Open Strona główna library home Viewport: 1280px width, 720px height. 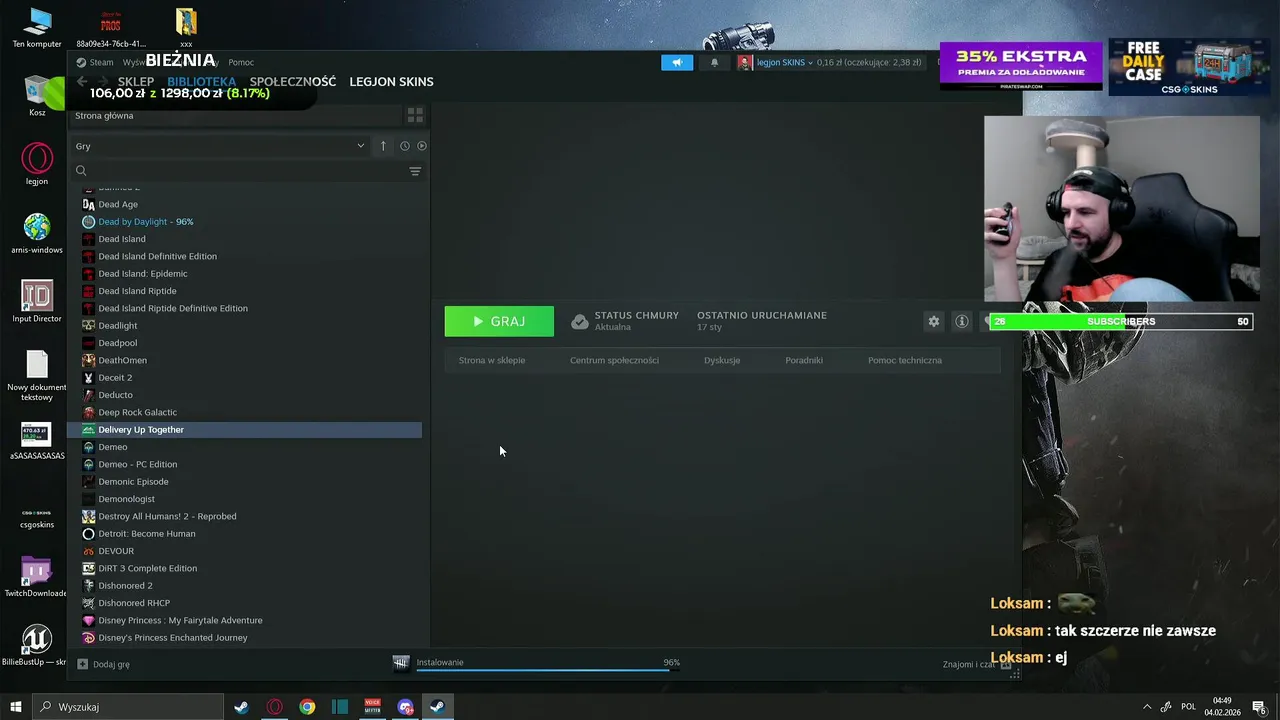(104, 115)
